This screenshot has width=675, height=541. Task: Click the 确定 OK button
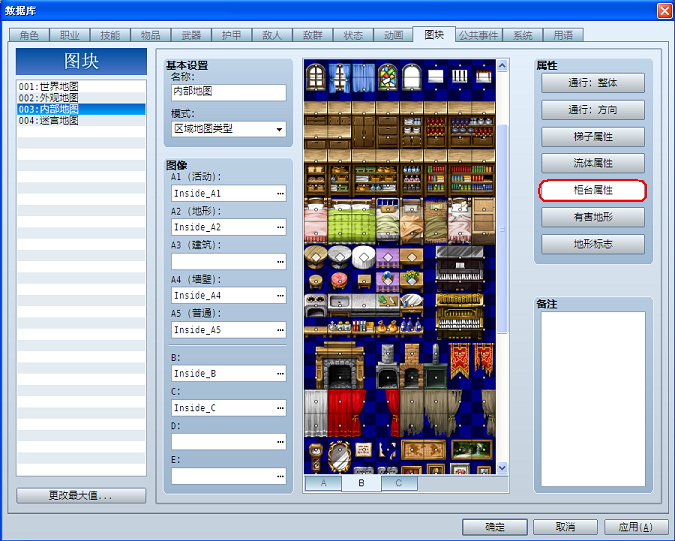(x=495, y=527)
